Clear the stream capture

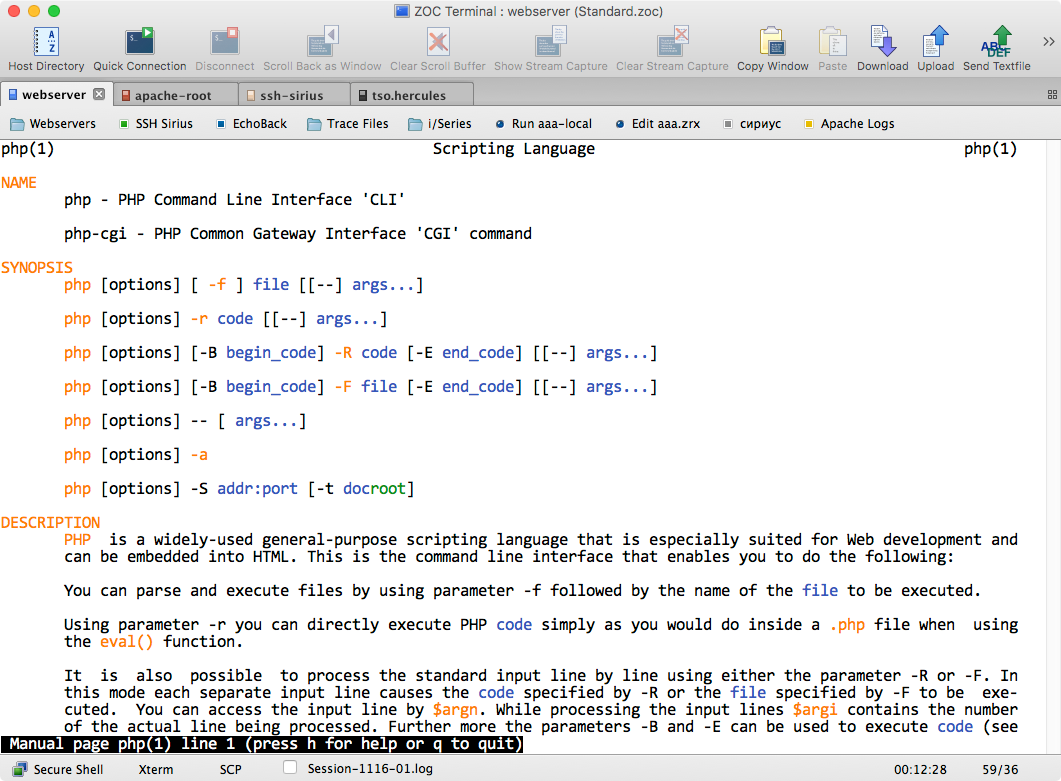[x=671, y=45]
